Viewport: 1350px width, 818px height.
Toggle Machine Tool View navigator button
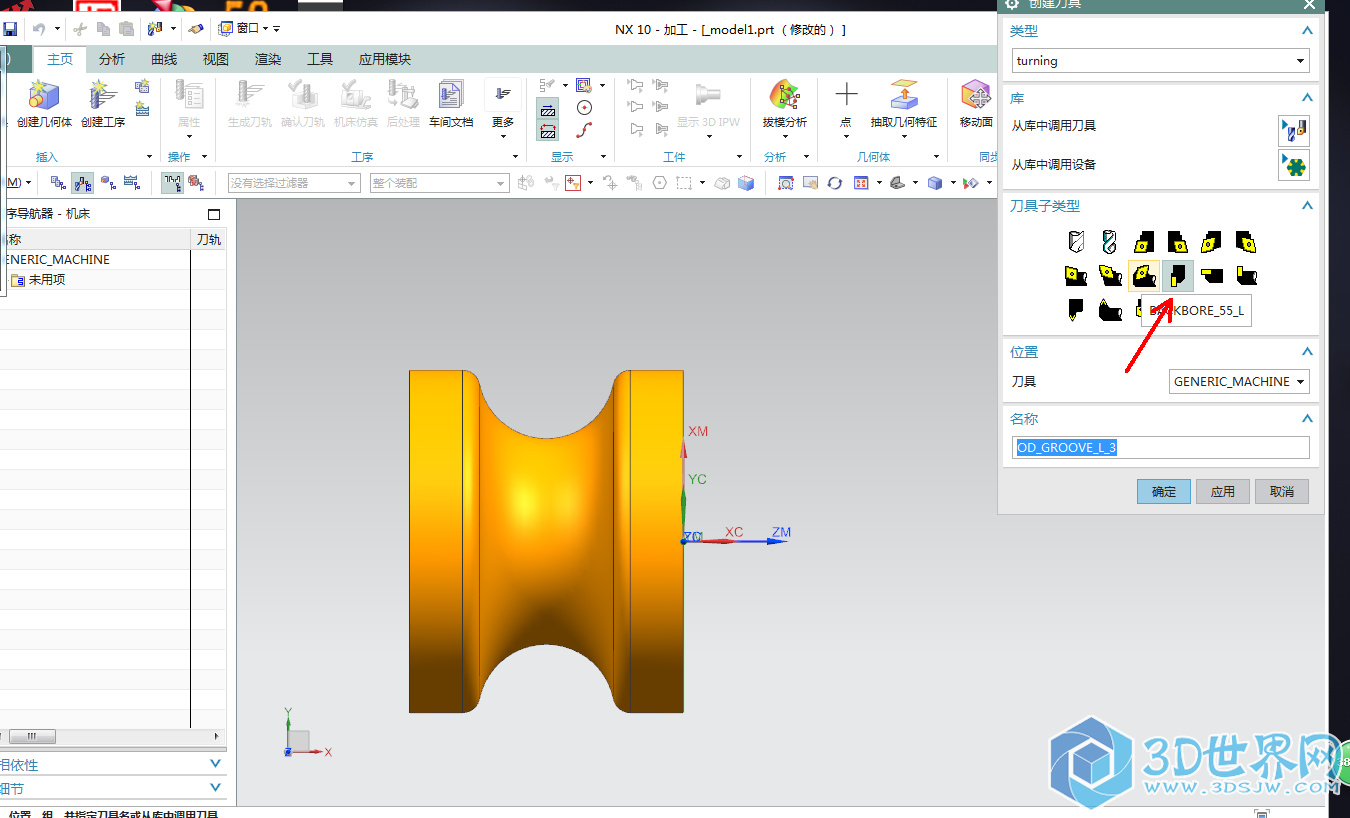[x=83, y=183]
